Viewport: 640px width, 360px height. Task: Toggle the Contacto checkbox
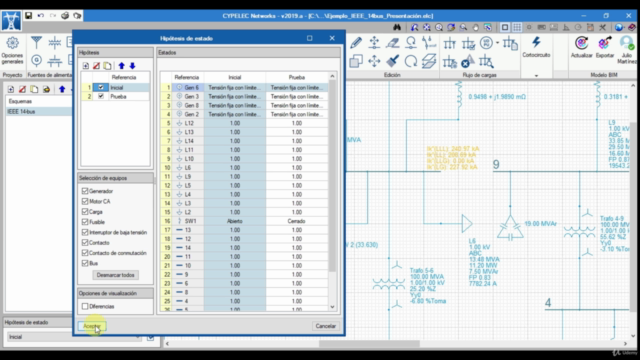[85, 242]
